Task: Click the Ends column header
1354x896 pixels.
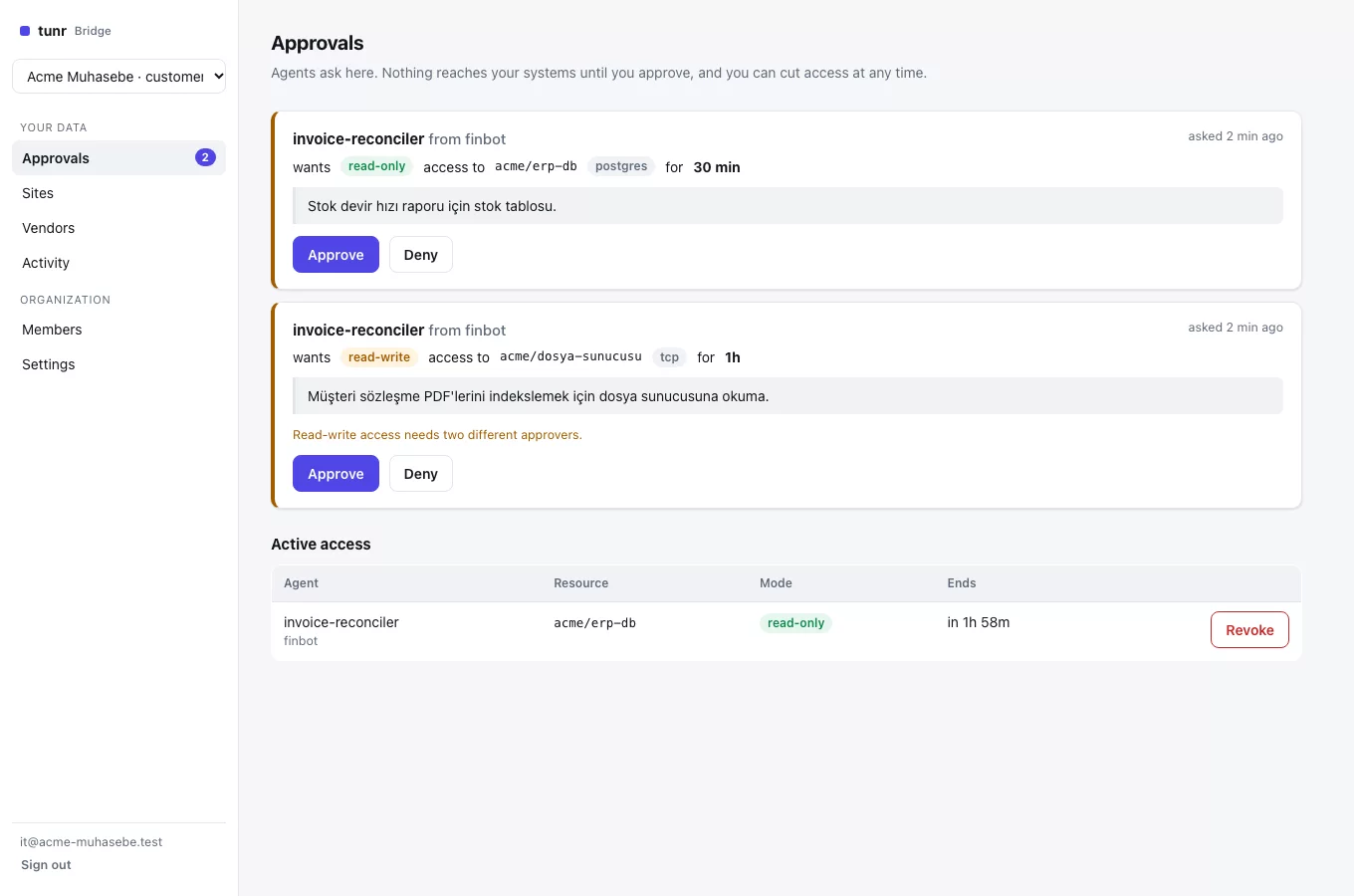Action: click(x=962, y=583)
